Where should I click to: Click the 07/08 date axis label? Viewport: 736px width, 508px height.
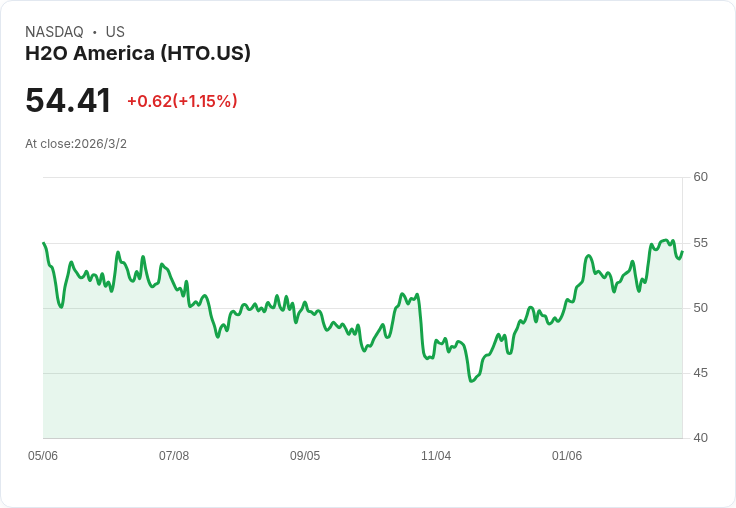(x=174, y=456)
